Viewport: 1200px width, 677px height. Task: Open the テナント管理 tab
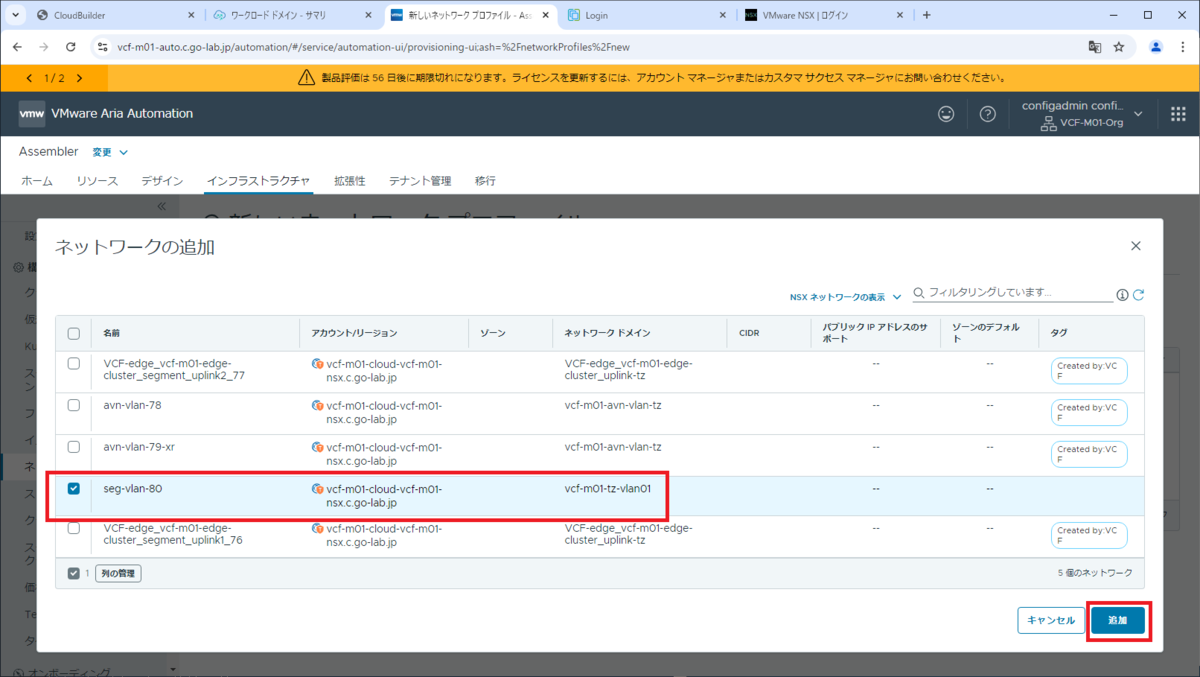pyautogui.click(x=420, y=181)
